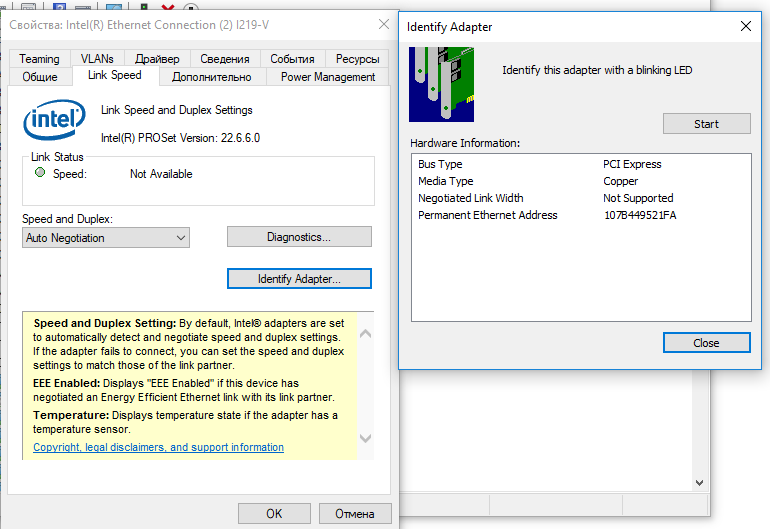
Task: Click background window scroll down arrow
Action: [x=699, y=483]
